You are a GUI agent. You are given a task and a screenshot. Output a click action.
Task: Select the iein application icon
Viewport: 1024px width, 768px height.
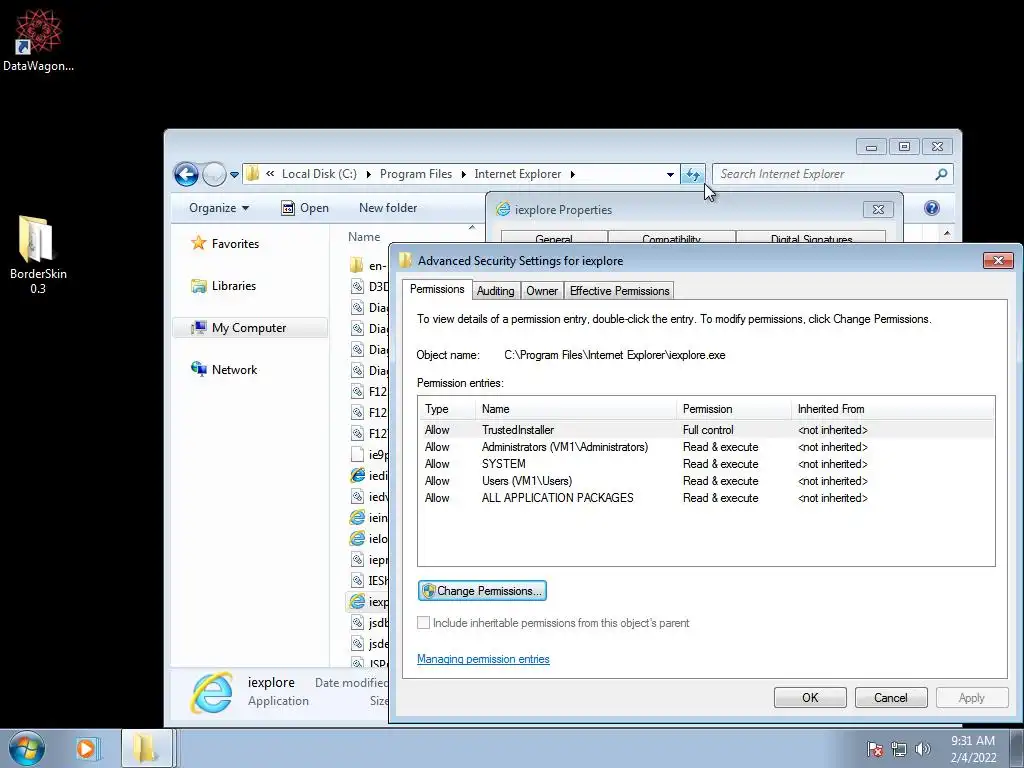point(357,517)
